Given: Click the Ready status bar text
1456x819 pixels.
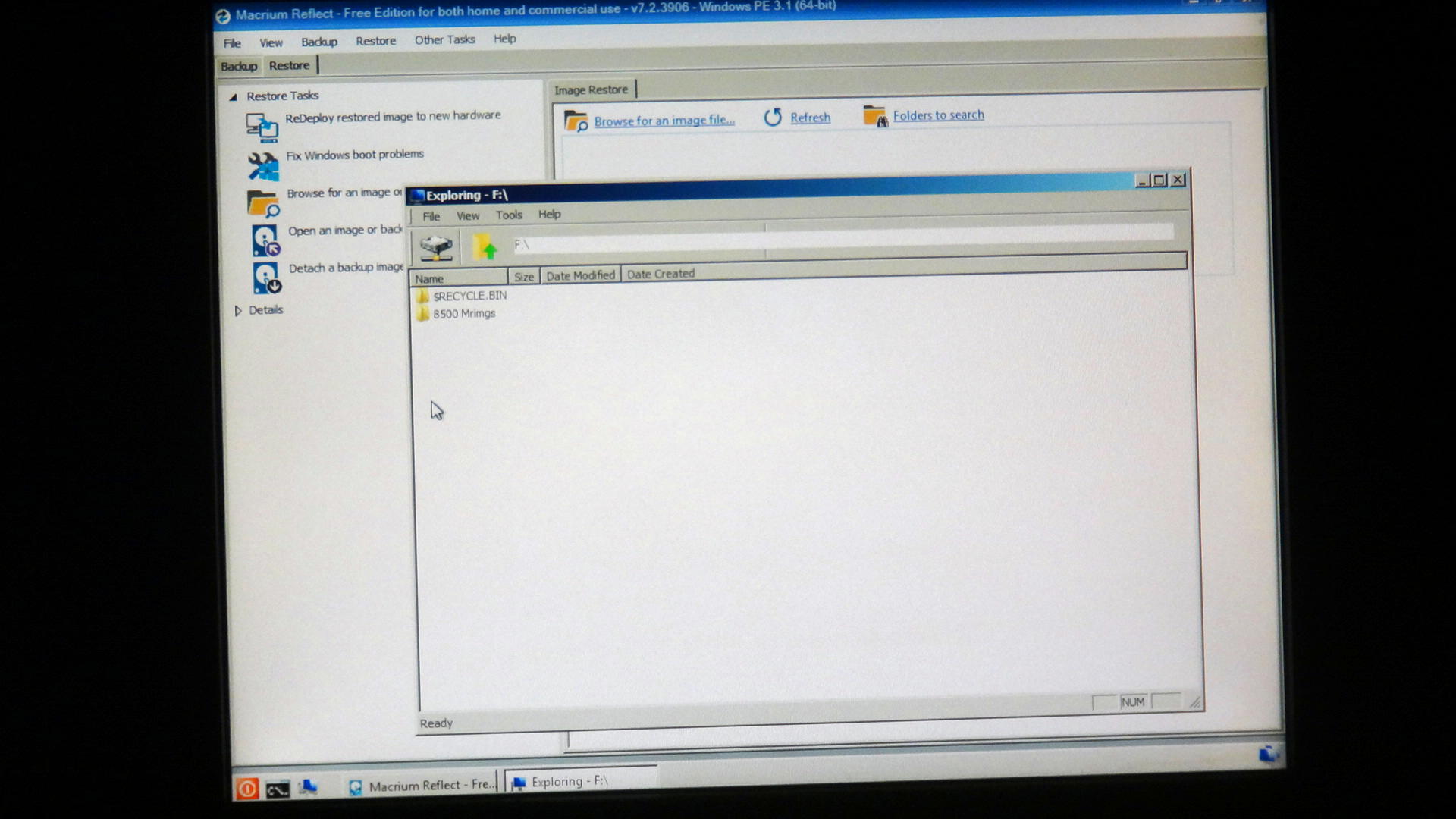Looking at the screenshot, I should point(436,723).
